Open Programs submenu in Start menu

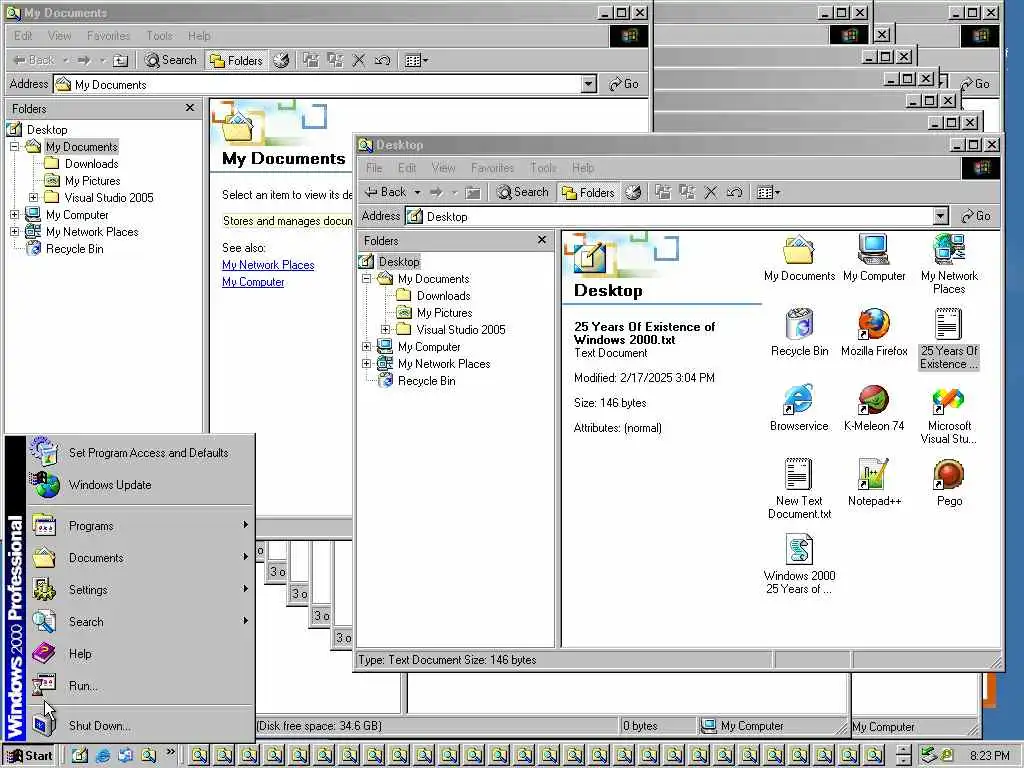140,526
